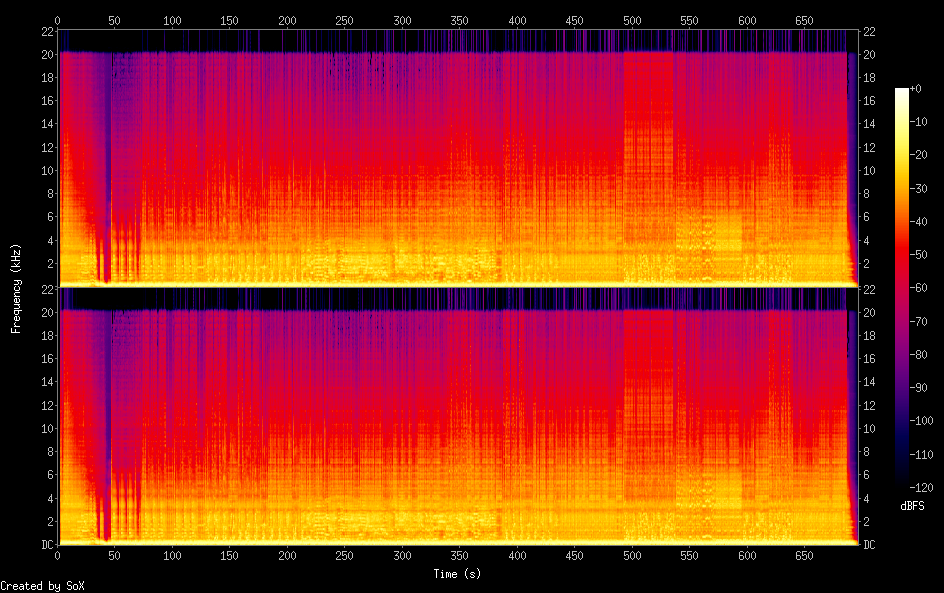This screenshot has width=944, height=593.
Task: Click the "Frequency (kHz)" vertical axis label
Action: (x=16, y=287)
